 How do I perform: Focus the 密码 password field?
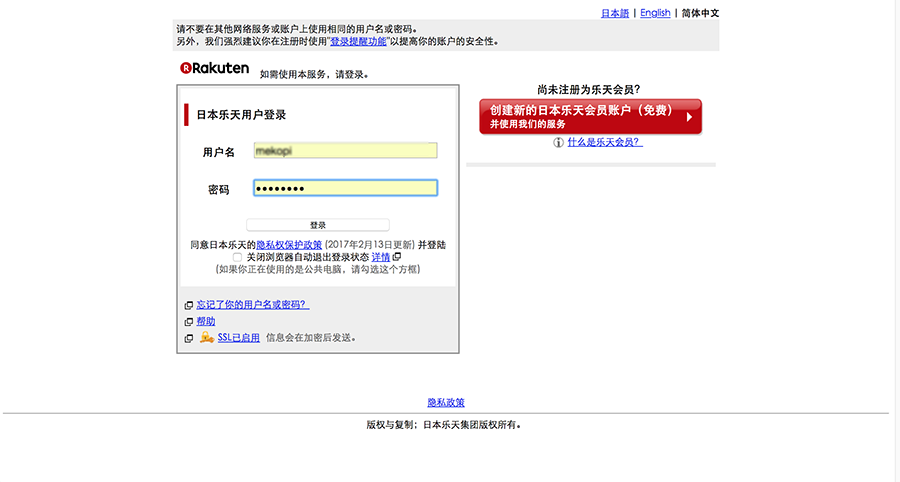click(x=346, y=188)
